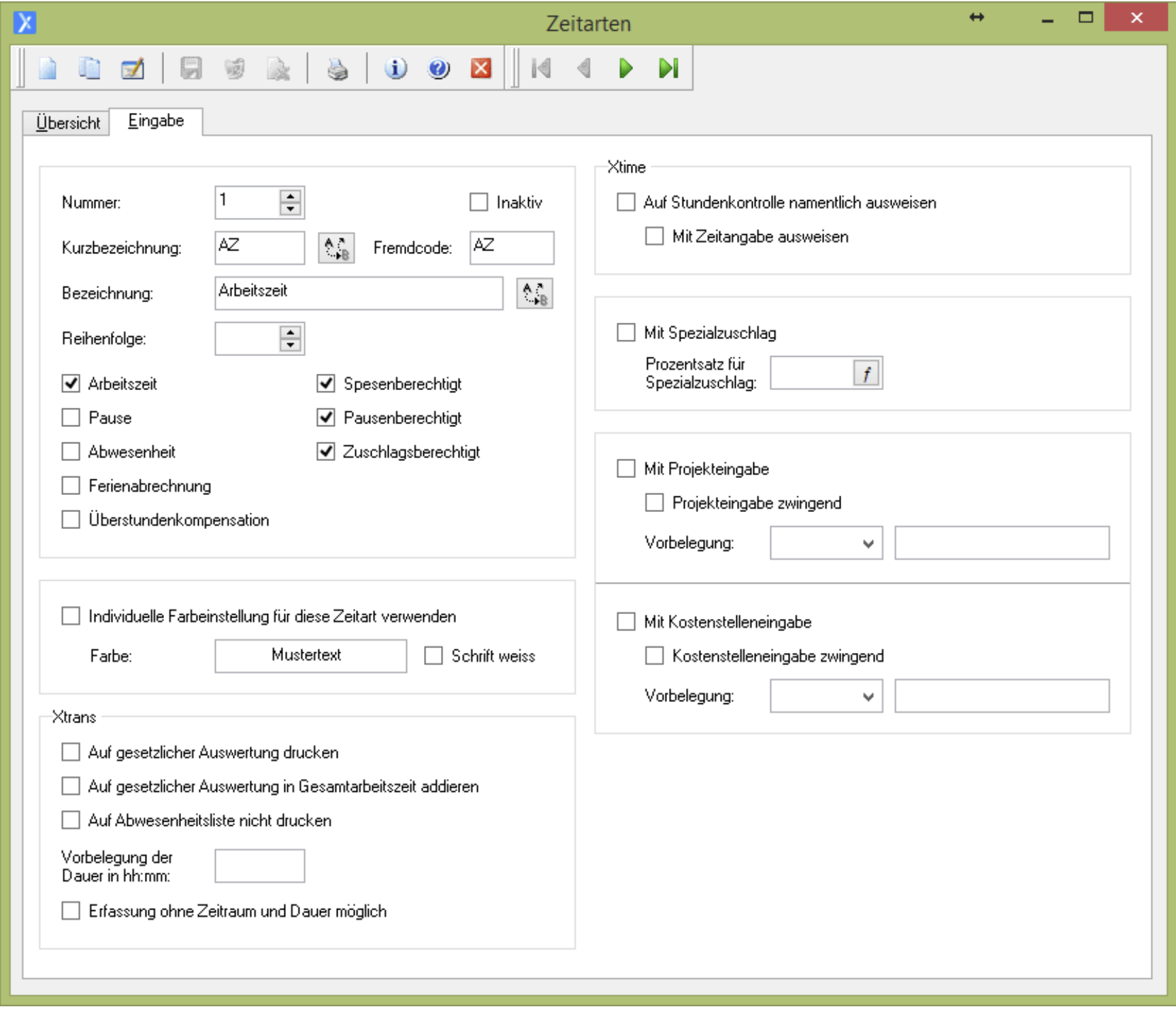Click the edit record pencil icon
Image resolution: width=1176 pixels, height=1009 pixels.
point(132,69)
